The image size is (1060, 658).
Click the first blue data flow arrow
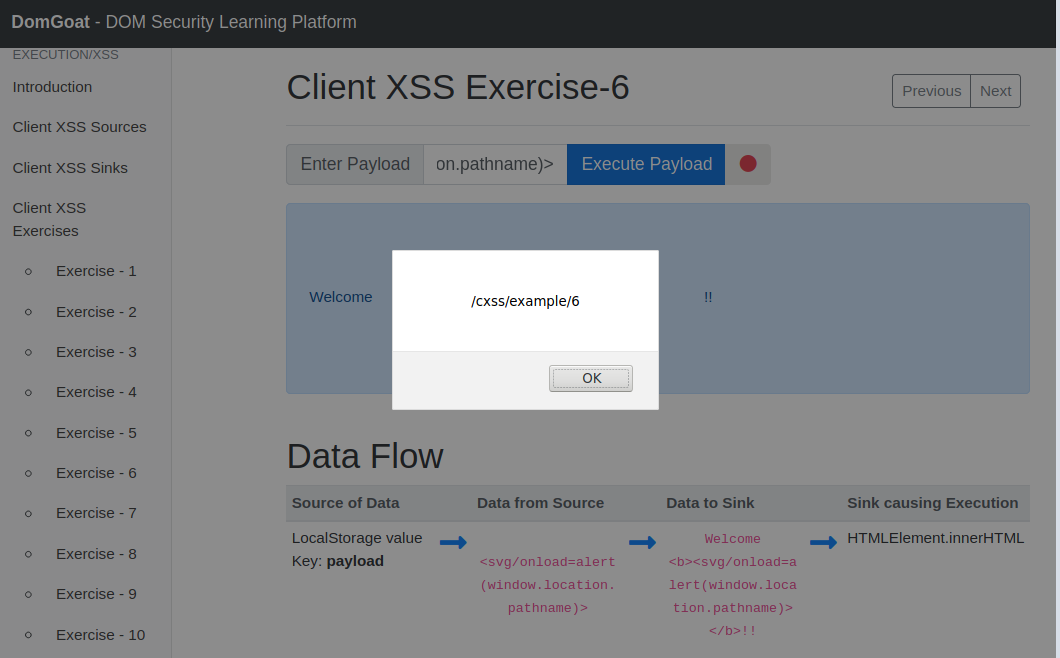(453, 542)
